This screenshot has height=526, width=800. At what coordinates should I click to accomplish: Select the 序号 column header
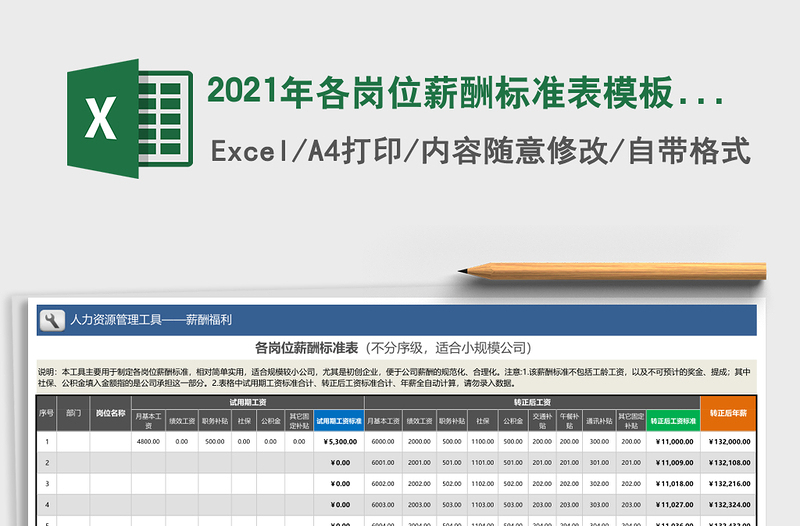tap(46, 413)
